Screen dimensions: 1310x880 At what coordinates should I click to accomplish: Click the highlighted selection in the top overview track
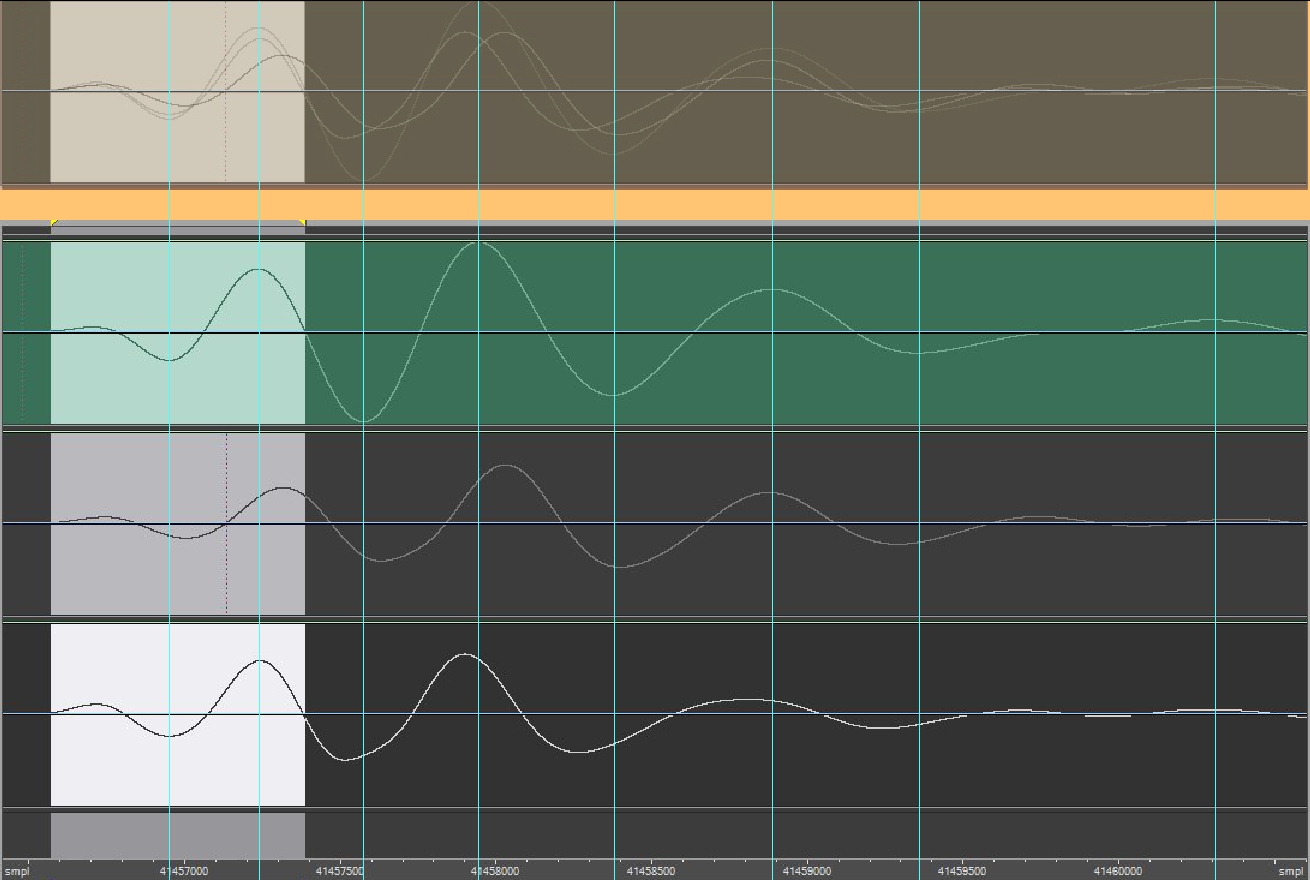click(178, 91)
